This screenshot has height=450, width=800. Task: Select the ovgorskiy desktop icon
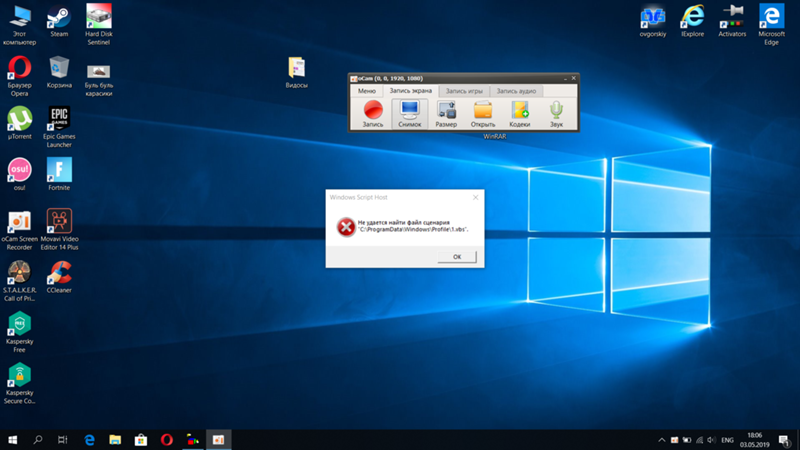(653, 21)
